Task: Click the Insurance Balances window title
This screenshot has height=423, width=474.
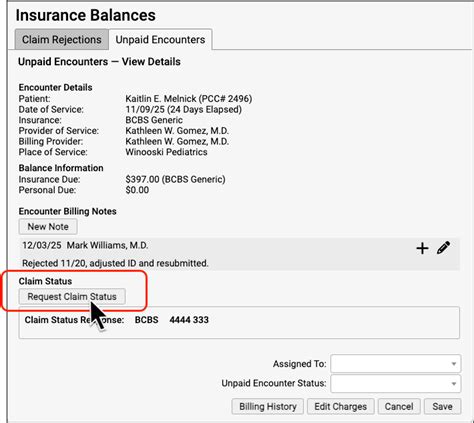Action: click(x=86, y=15)
